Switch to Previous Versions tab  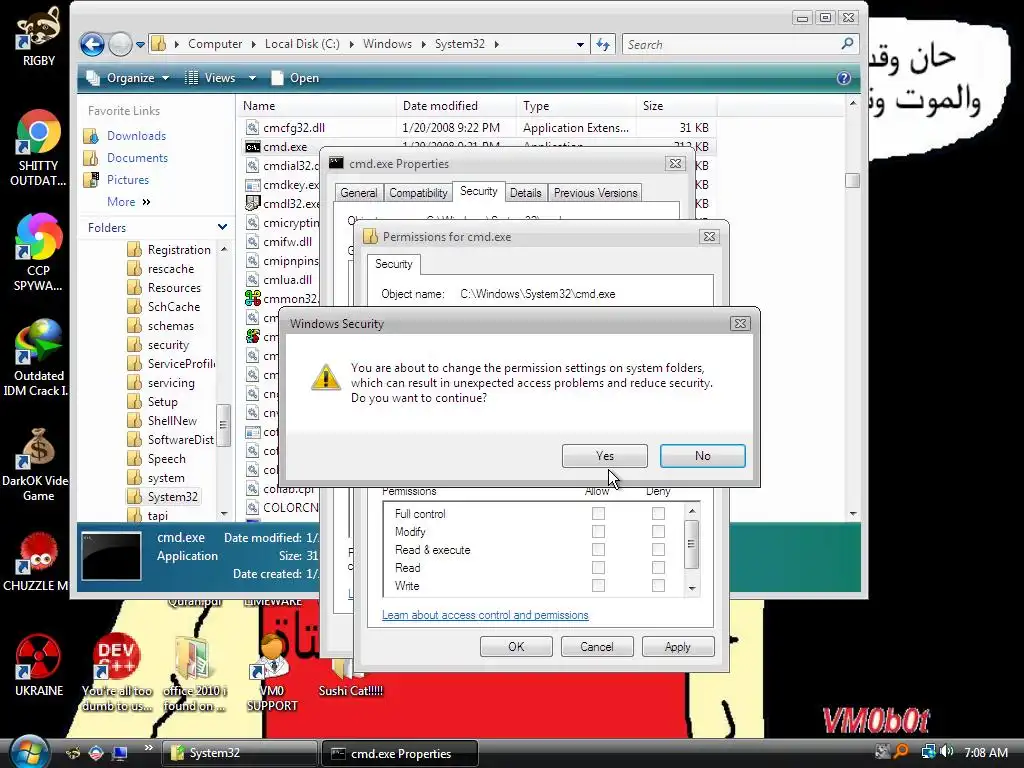coord(596,193)
